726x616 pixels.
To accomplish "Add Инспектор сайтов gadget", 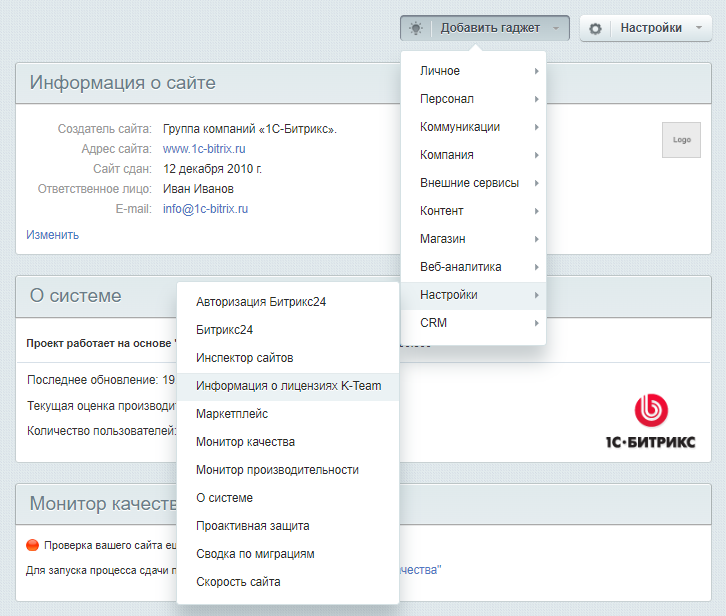I will [x=288, y=358].
